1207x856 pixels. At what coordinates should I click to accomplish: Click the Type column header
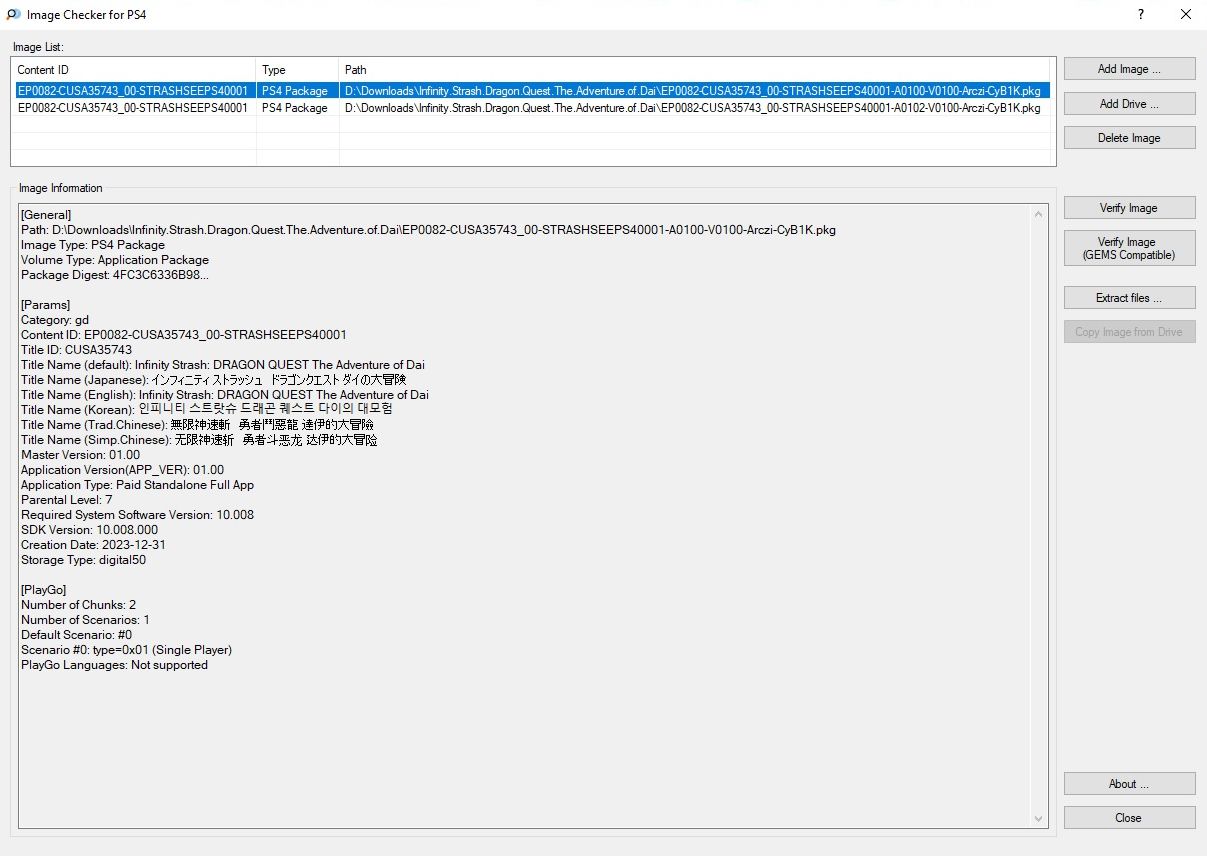298,70
